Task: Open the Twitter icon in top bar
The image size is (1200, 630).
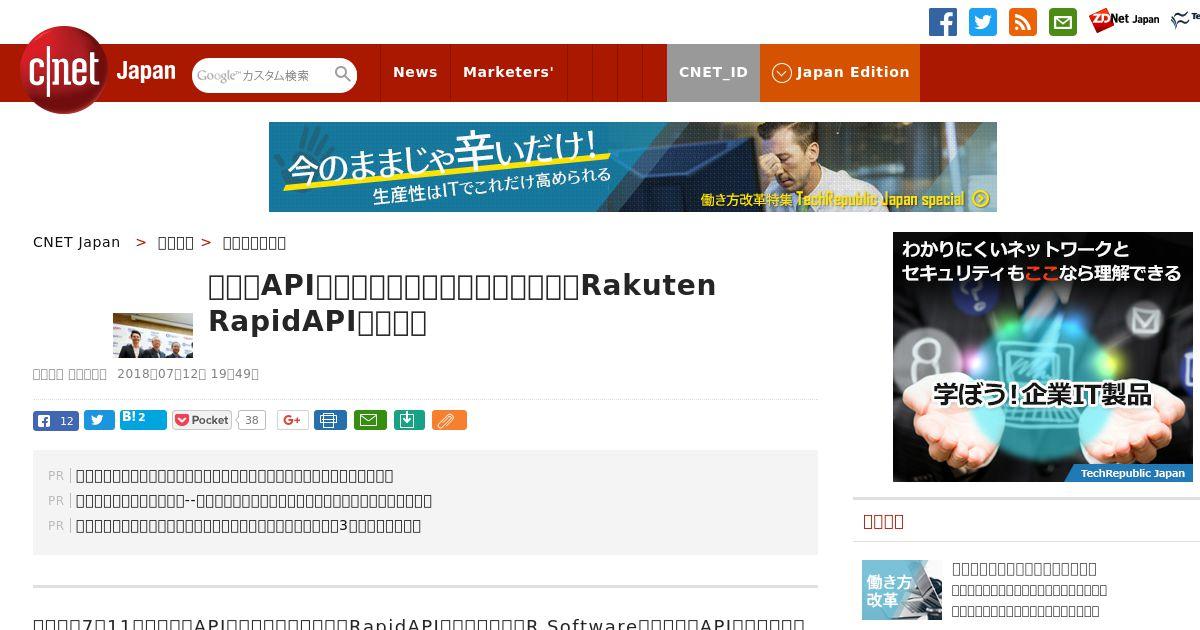Action: pos(983,22)
